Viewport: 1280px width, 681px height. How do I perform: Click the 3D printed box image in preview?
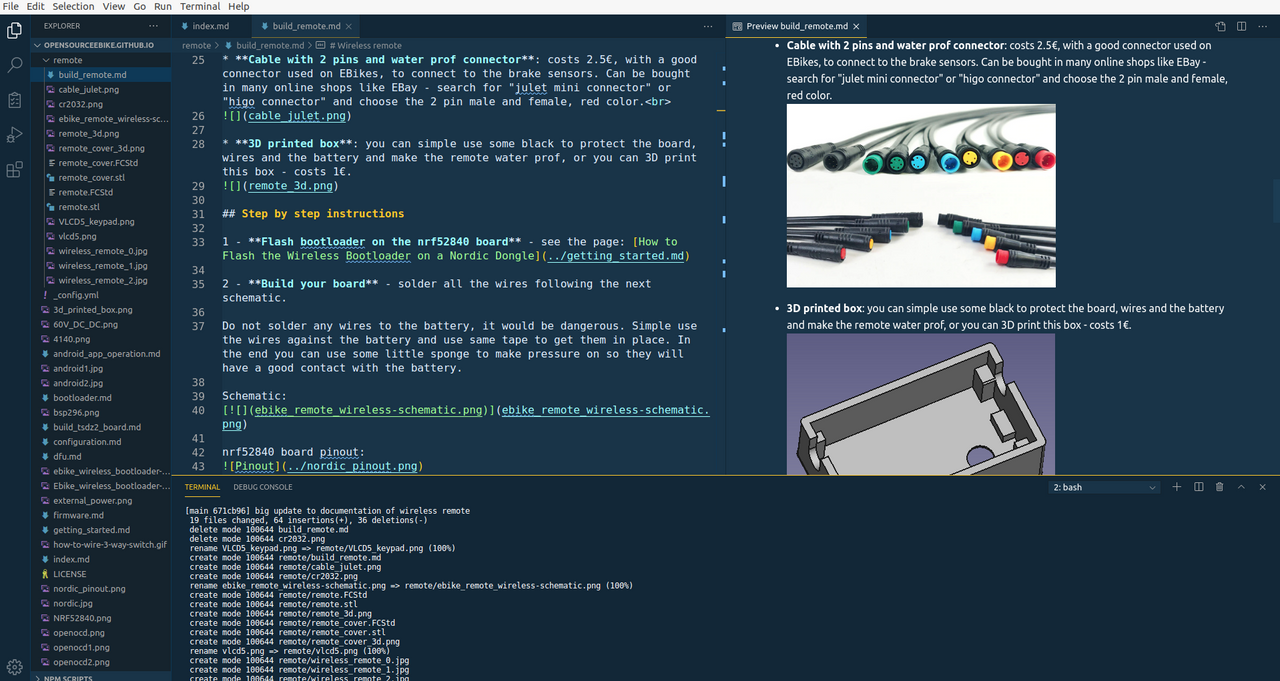(x=921, y=405)
